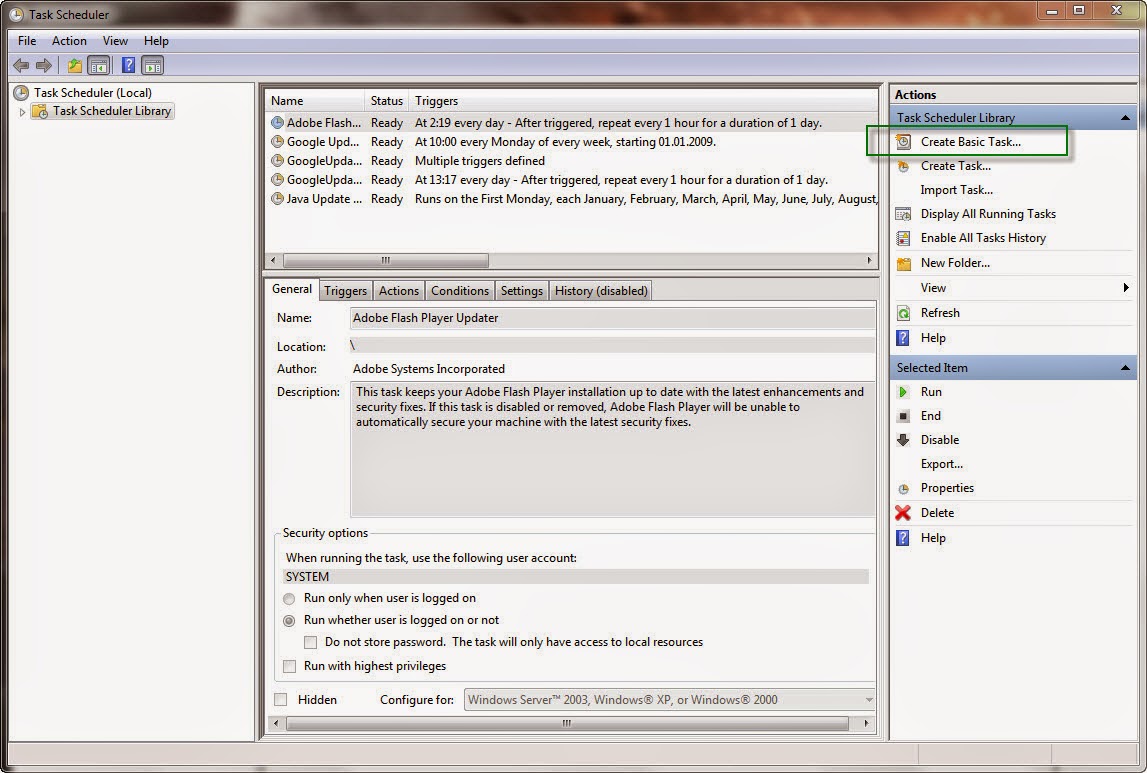
Task: Click the Name field 'Adobe Flash Player Updater'
Action: pyautogui.click(x=613, y=318)
